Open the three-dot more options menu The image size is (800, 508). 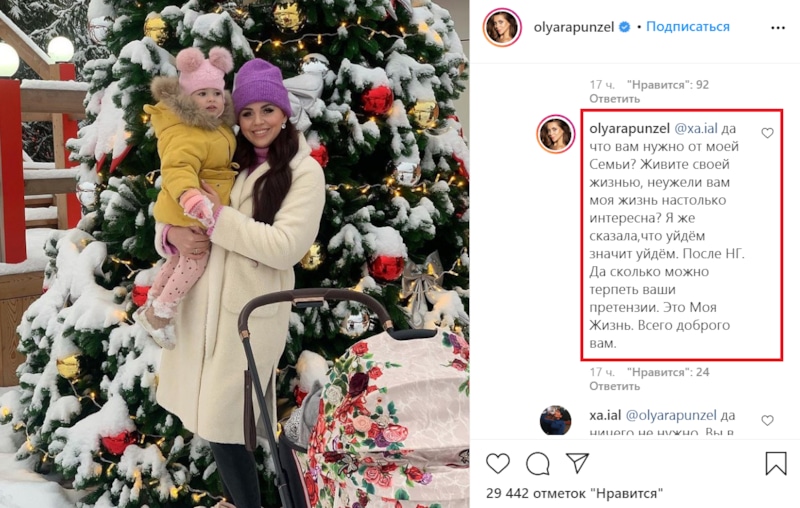pyautogui.click(x=778, y=28)
